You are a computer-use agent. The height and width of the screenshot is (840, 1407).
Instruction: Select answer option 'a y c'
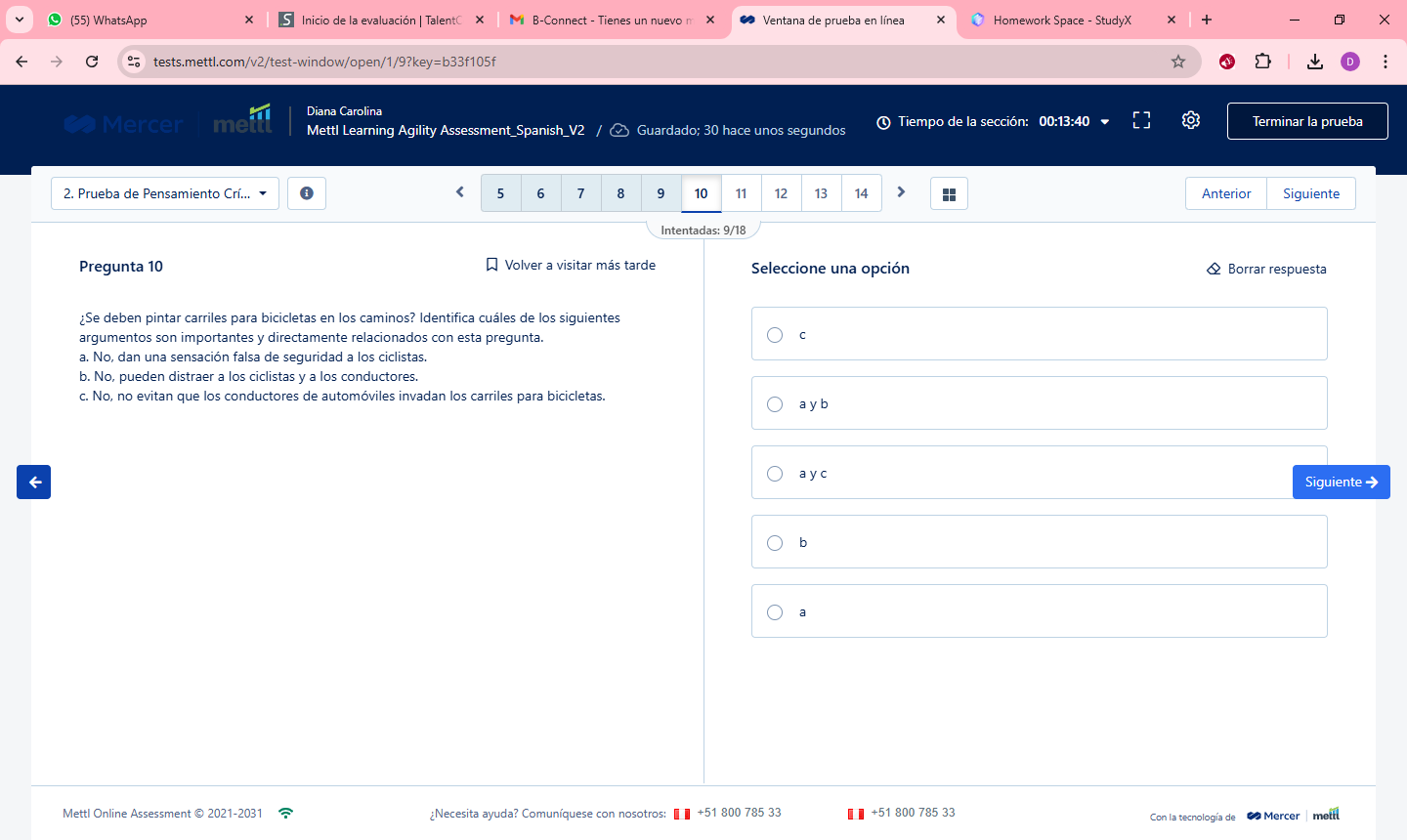tap(1040, 473)
